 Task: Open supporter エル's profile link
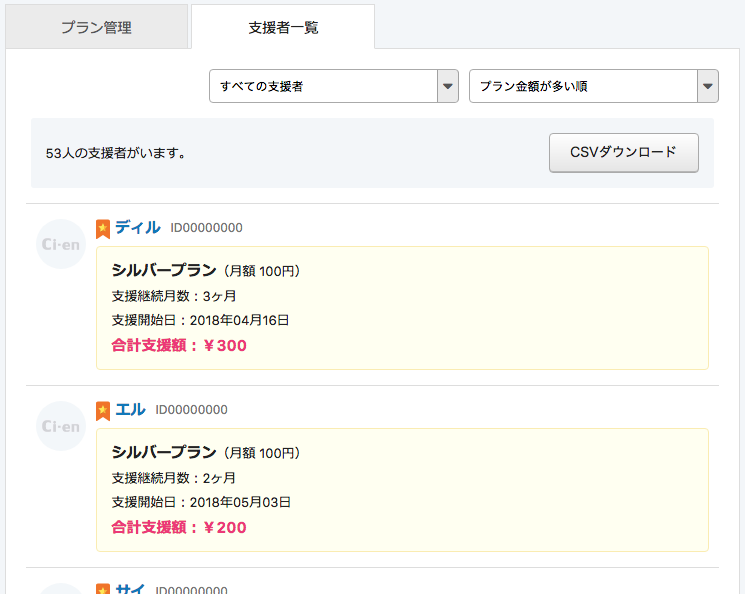[130, 409]
